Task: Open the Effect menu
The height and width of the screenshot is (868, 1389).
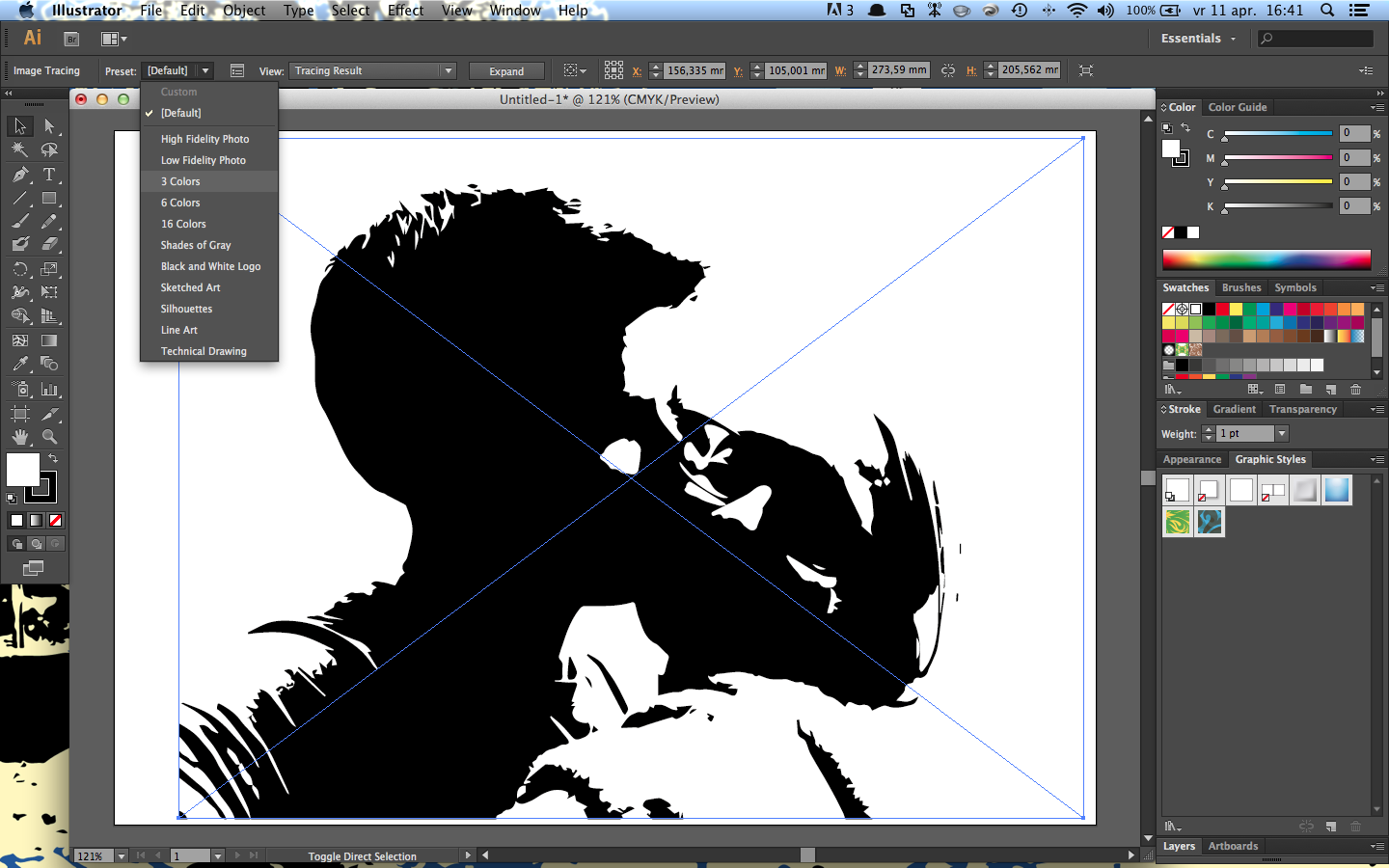Action: [x=405, y=11]
